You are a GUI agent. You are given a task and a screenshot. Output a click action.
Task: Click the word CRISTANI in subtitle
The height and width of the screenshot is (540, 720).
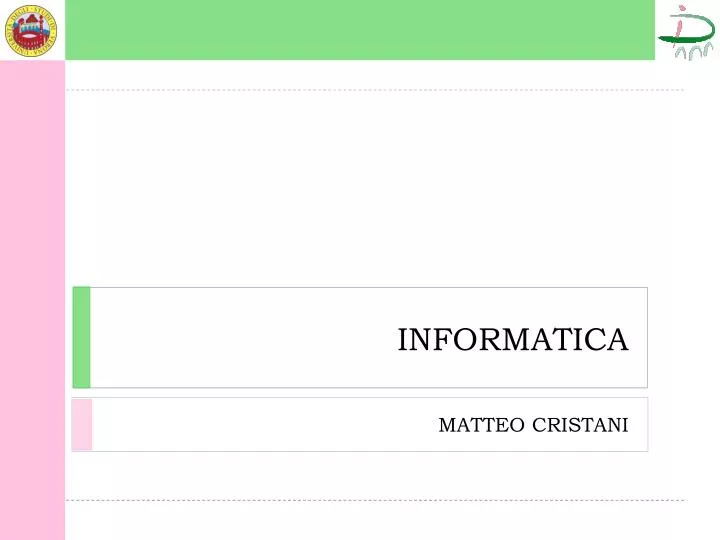pos(580,425)
